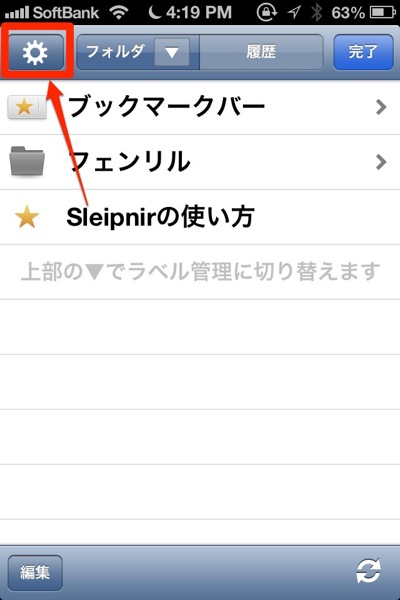Tap the 完了 button
Viewport: 400px width, 600px height.
(363, 52)
